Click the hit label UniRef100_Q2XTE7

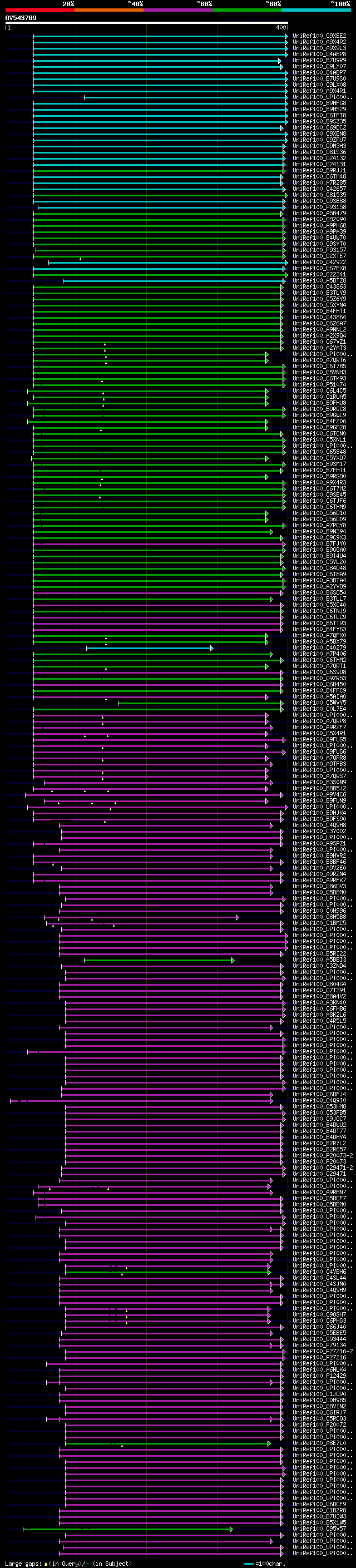[x=319, y=256]
